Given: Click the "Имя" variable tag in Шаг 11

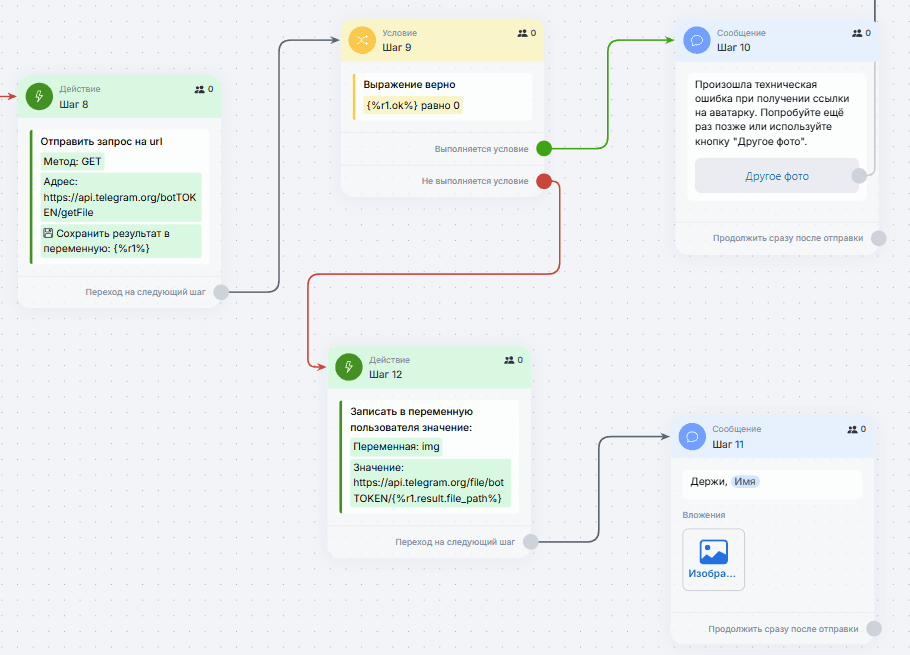Looking at the screenshot, I should click(x=745, y=482).
